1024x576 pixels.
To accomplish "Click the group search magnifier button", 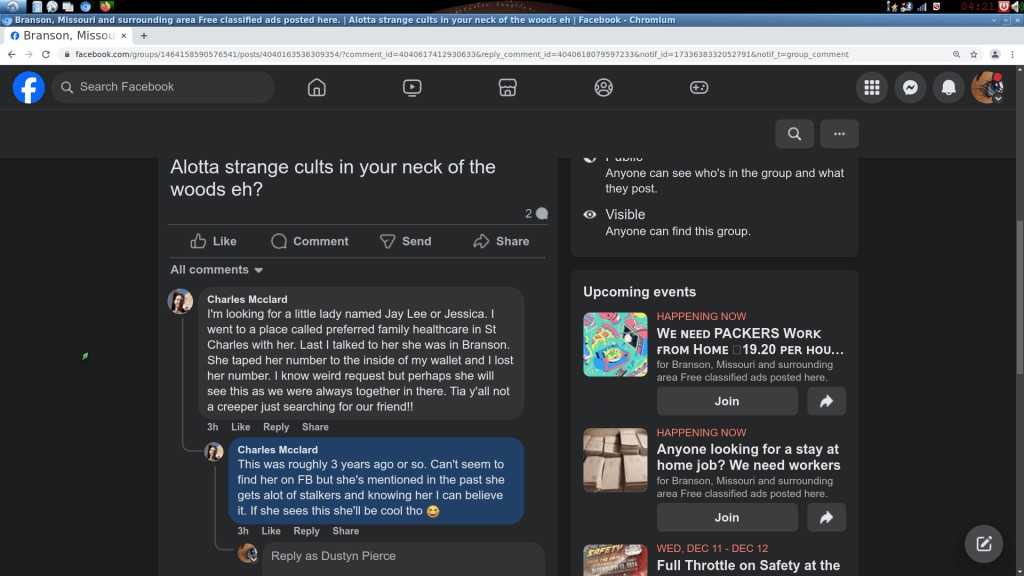I will pyautogui.click(x=794, y=134).
